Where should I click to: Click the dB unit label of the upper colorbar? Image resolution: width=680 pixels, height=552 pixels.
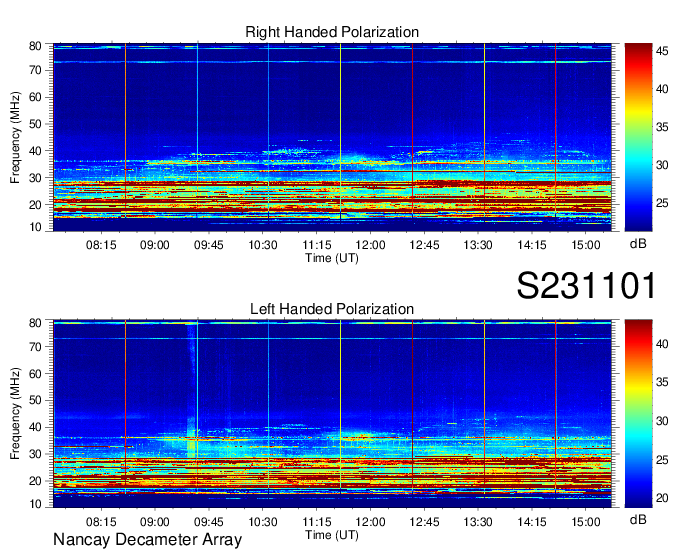pos(638,244)
